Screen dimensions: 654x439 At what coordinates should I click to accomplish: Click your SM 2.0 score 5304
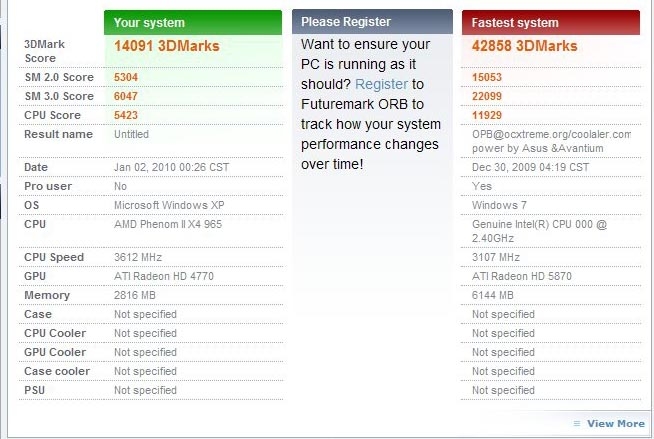(127, 77)
